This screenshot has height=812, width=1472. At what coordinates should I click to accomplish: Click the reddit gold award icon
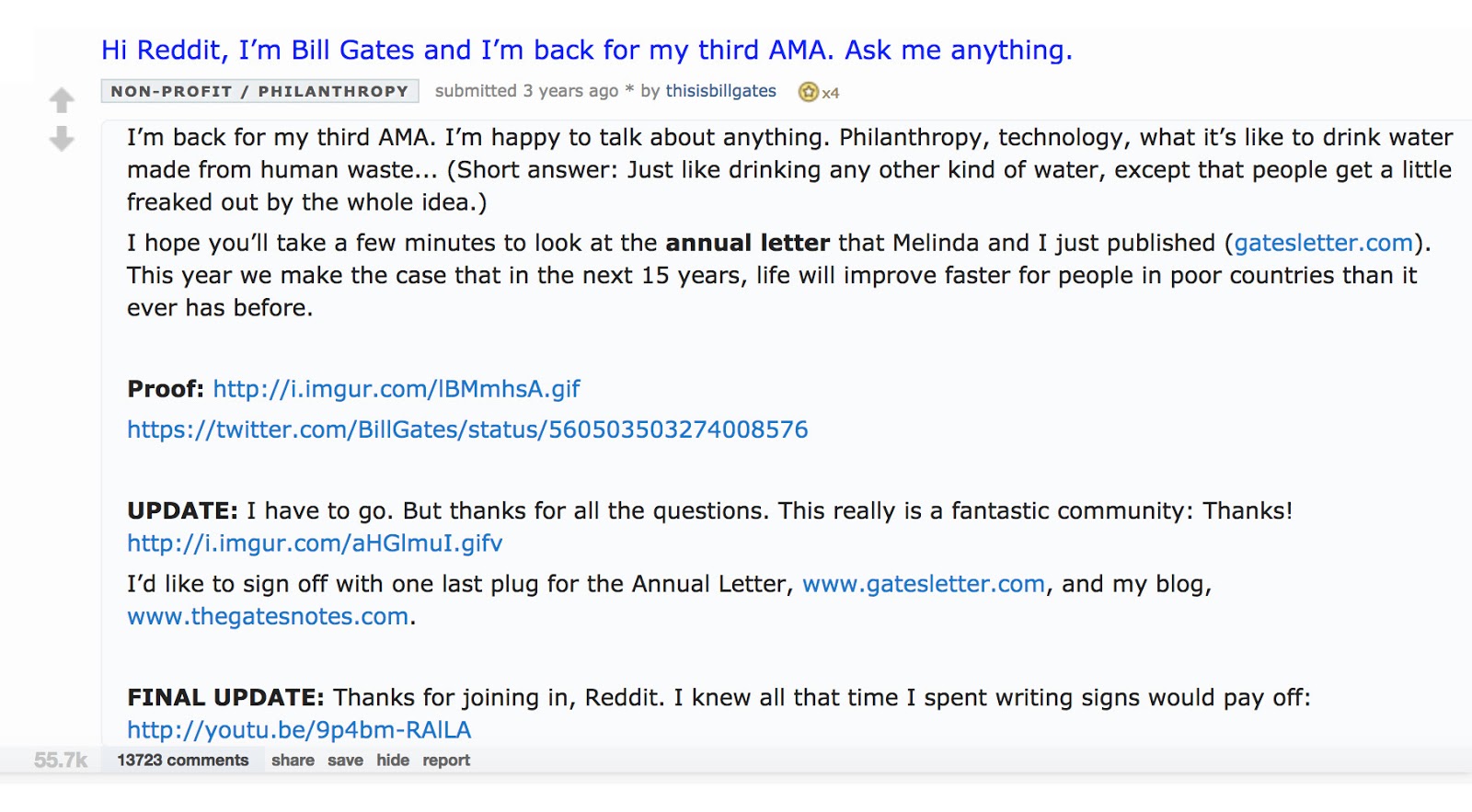click(808, 91)
